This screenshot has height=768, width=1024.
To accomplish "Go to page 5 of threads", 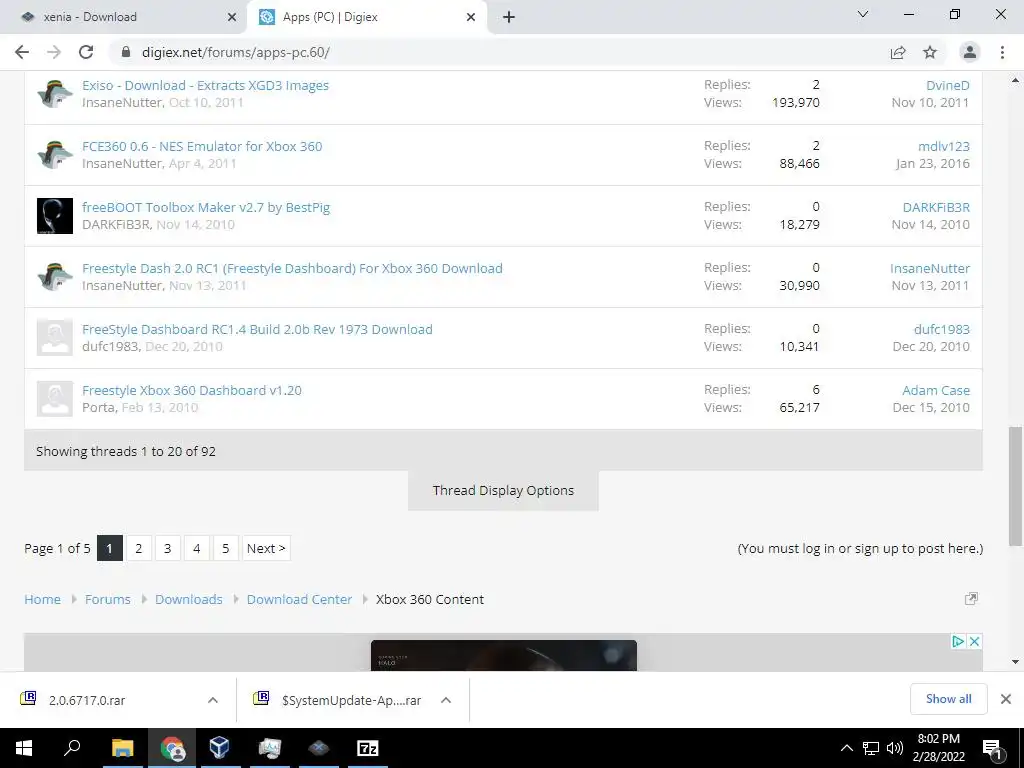I will [x=225, y=548].
